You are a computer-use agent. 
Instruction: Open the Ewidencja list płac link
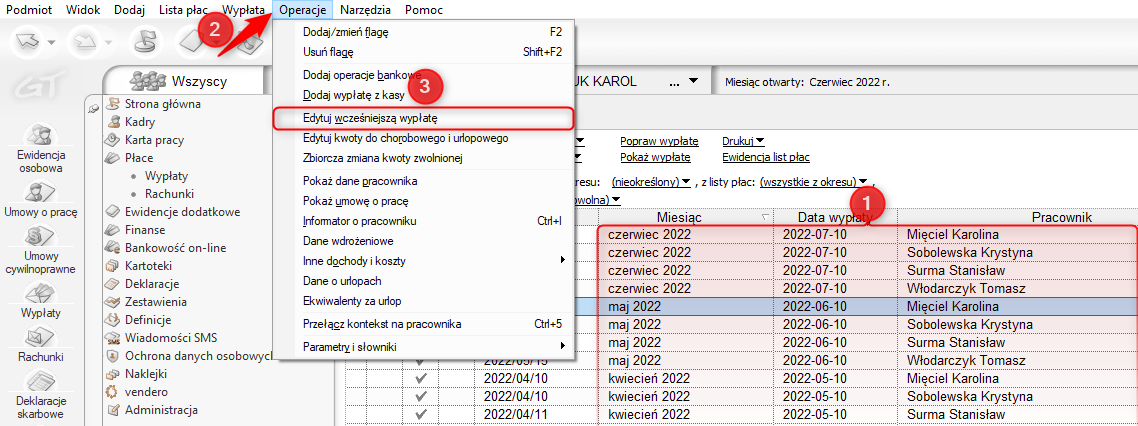coord(765,157)
